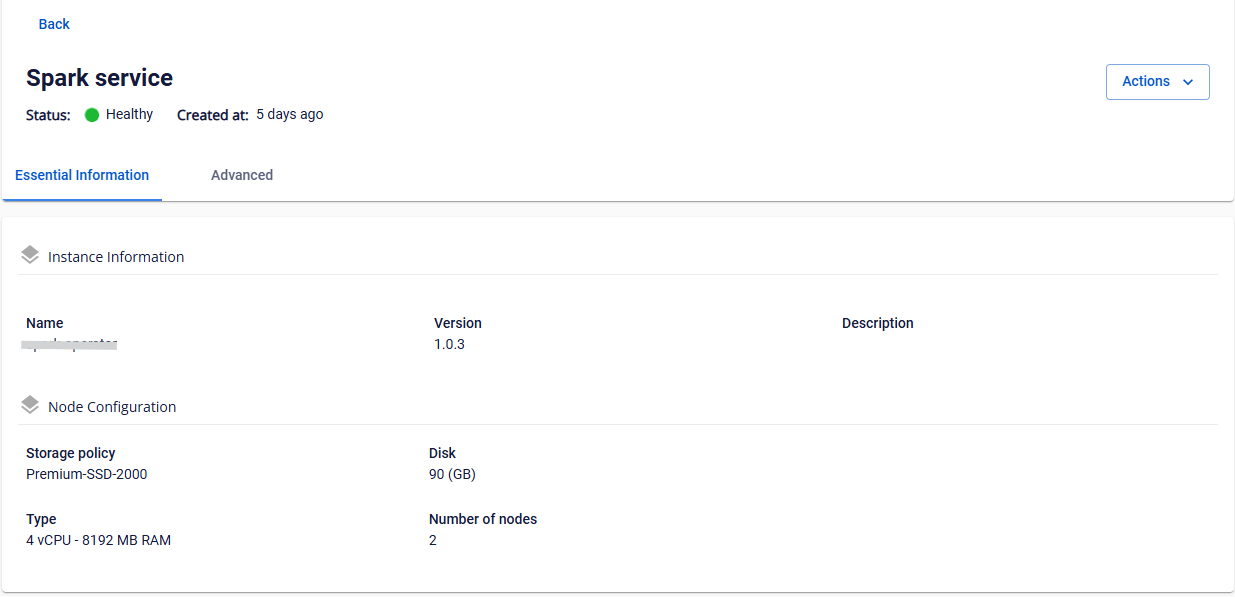
Task: Click the Spark service heading
Action: 99,78
